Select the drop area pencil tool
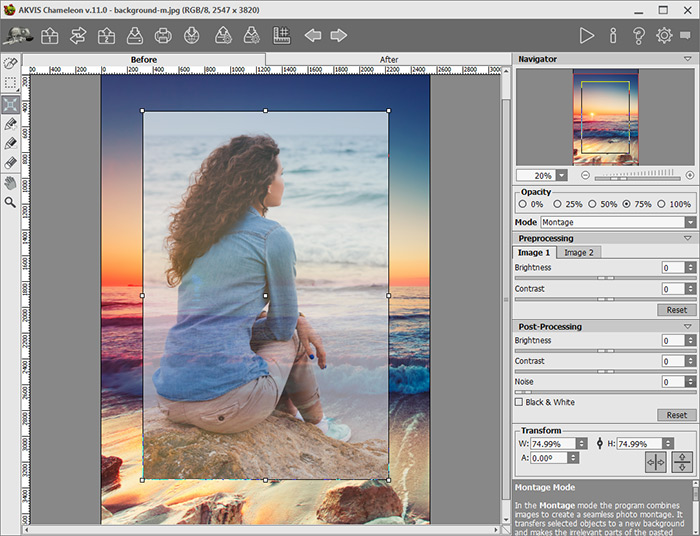Viewport: 700px width, 536px height. tap(10, 143)
